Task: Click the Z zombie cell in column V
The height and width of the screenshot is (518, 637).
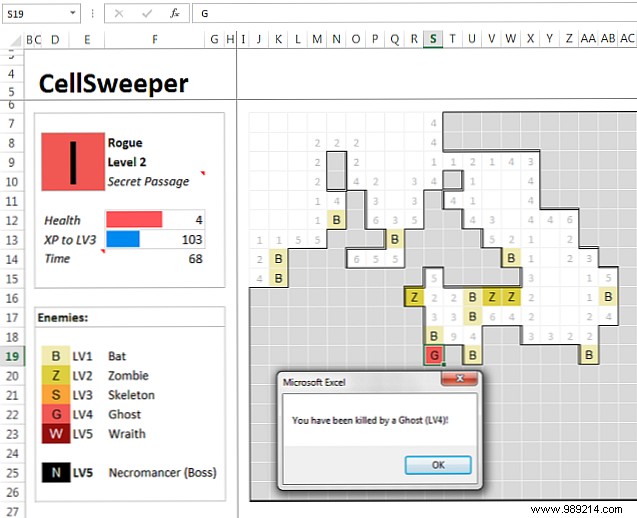Action: click(x=492, y=297)
